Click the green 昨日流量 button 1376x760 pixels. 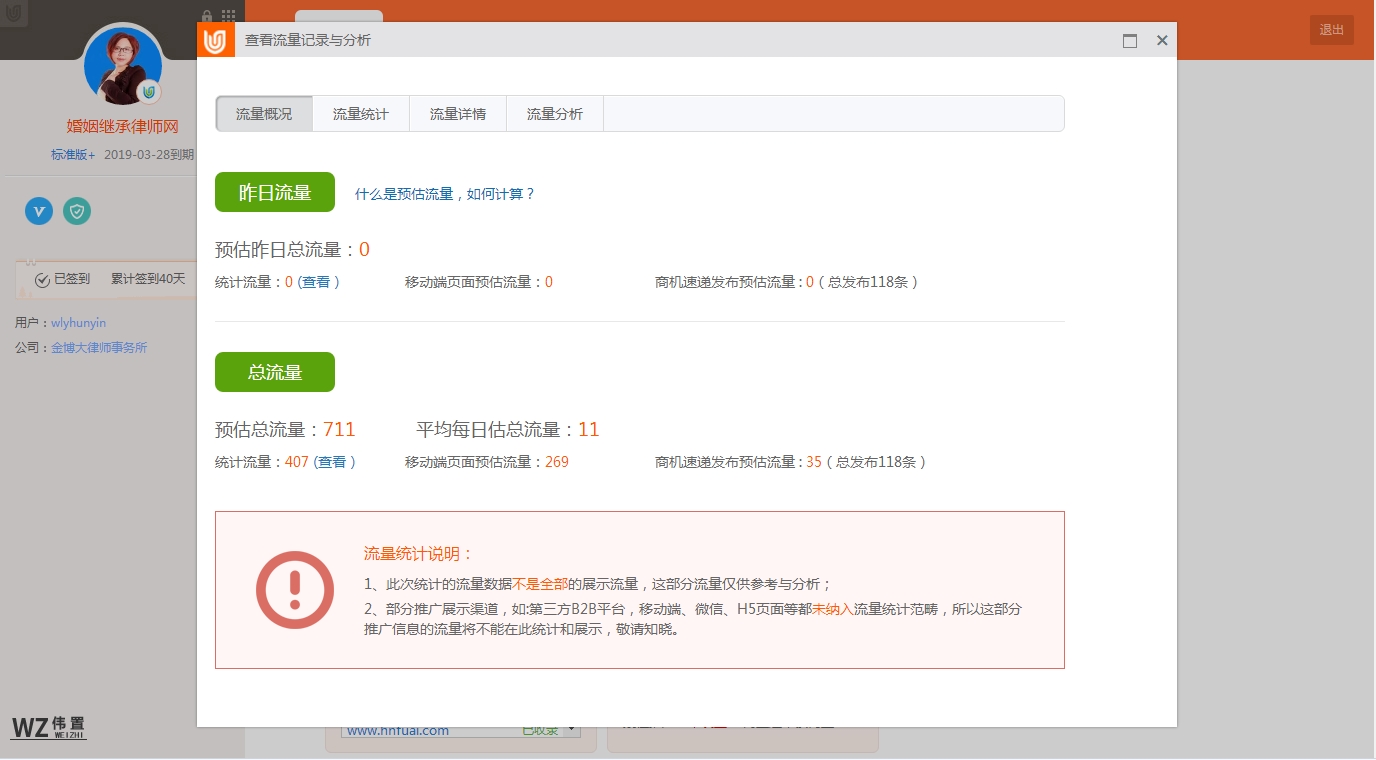(x=275, y=192)
